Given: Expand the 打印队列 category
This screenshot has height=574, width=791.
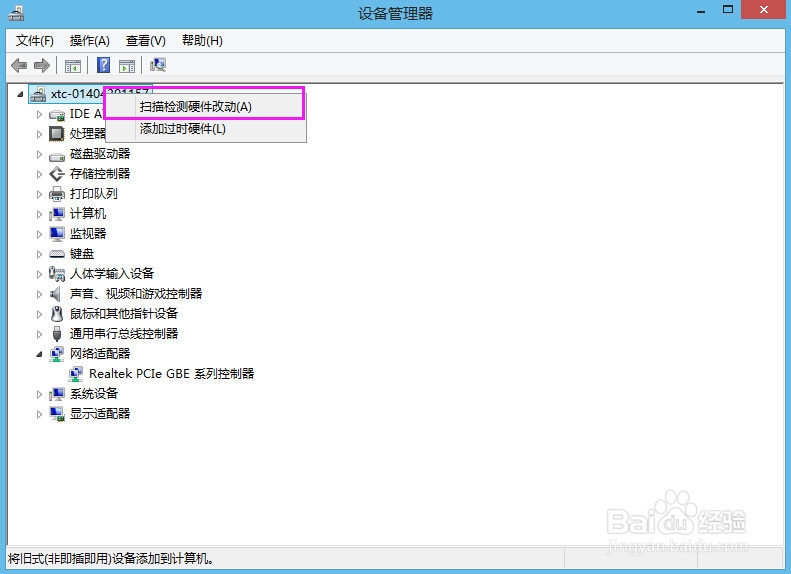Looking at the screenshot, I should point(39,194).
